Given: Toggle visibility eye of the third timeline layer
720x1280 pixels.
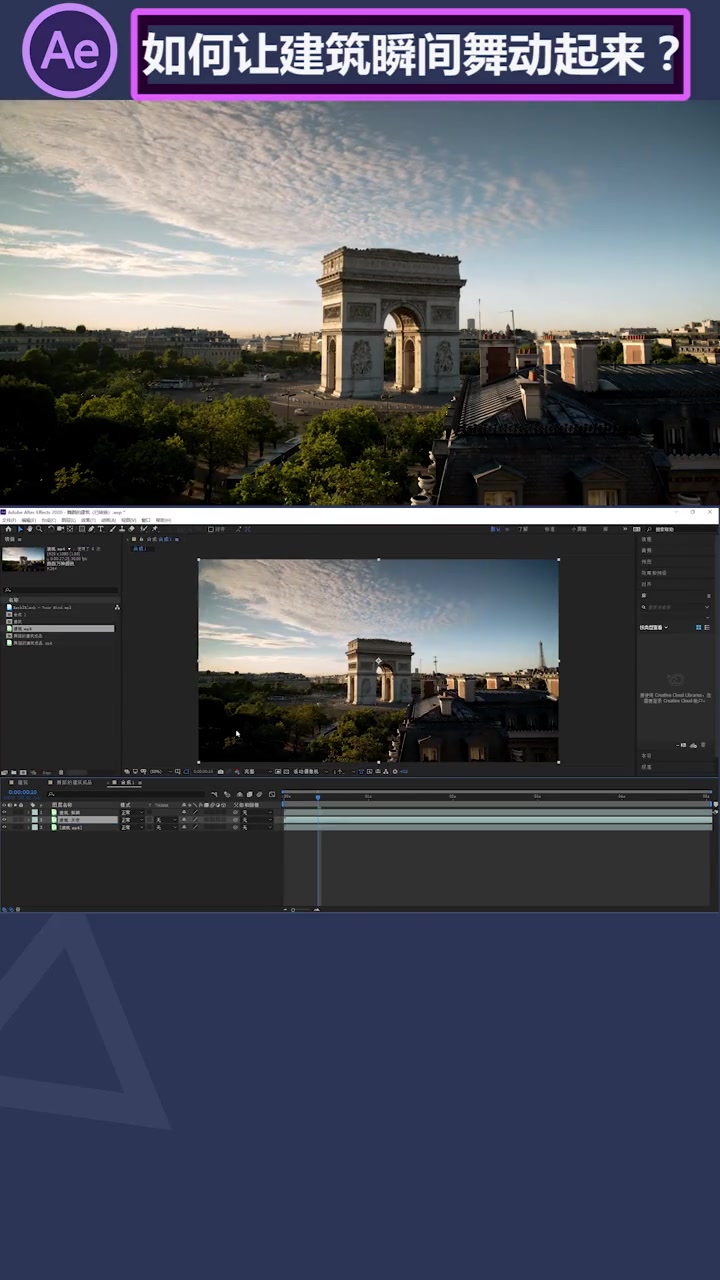Looking at the screenshot, I should tap(4, 827).
